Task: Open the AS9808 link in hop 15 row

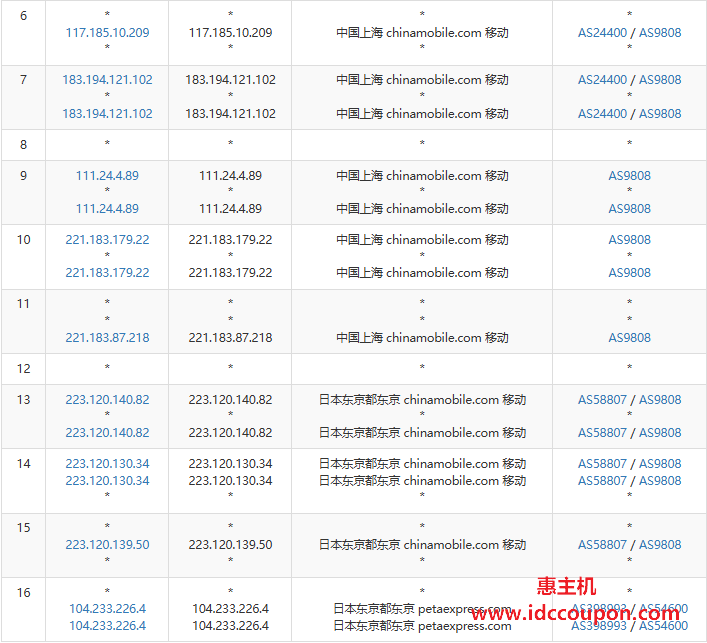Action: tap(660, 544)
